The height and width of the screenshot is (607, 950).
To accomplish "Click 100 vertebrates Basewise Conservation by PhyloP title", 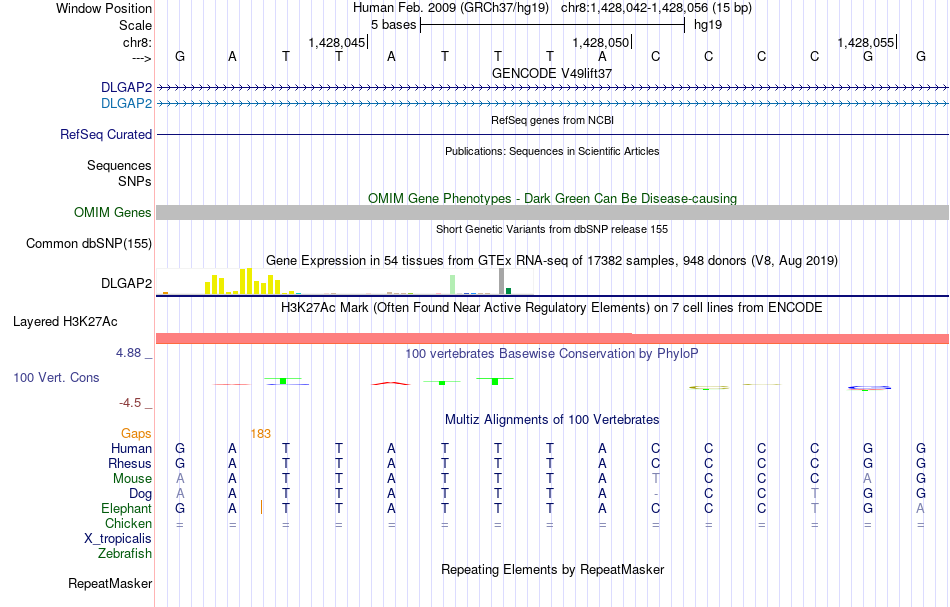I will pyautogui.click(x=552, y=353).
